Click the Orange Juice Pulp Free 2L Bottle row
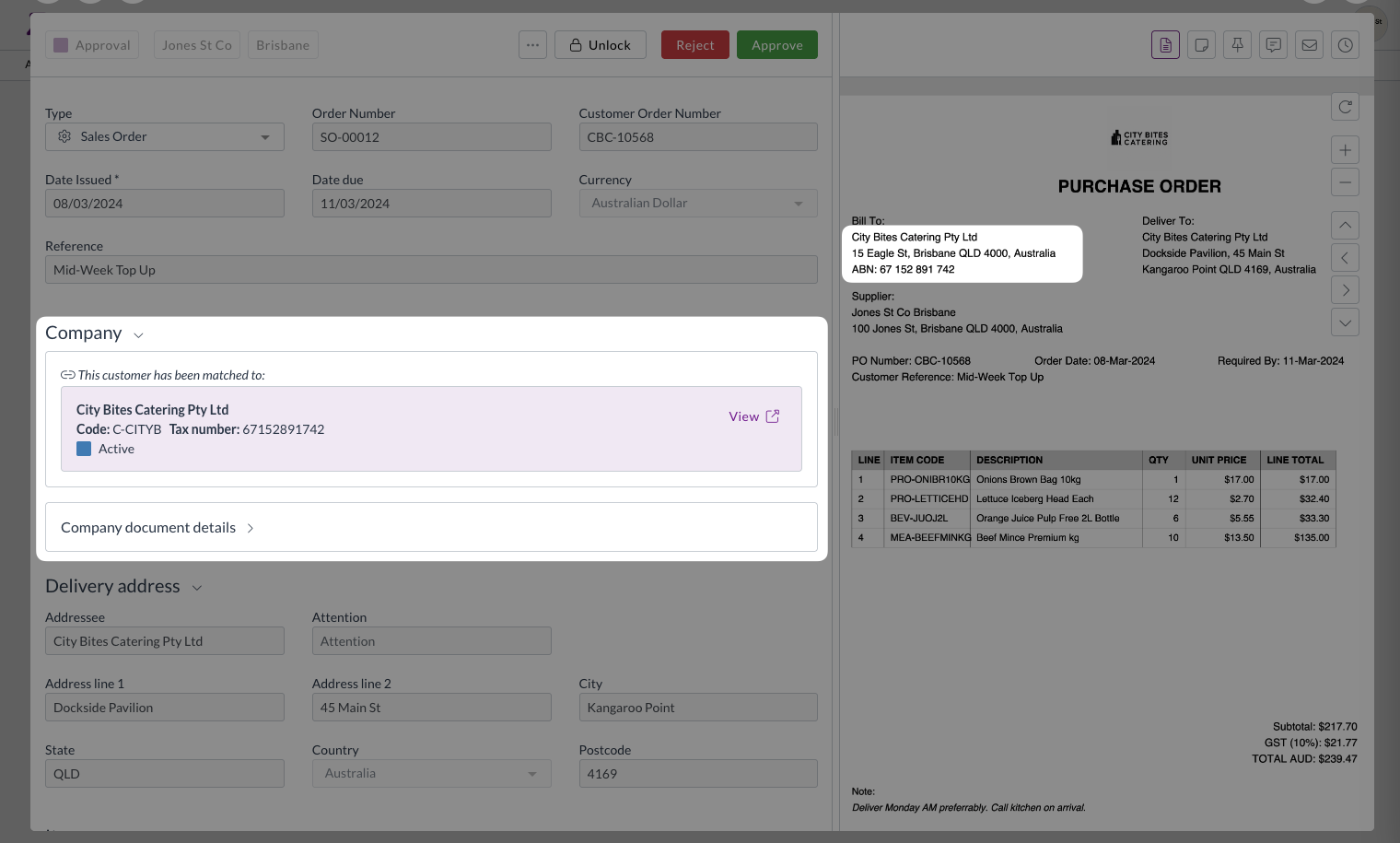The width and height of the screenshot is (1400, 843). point(1093,518)
